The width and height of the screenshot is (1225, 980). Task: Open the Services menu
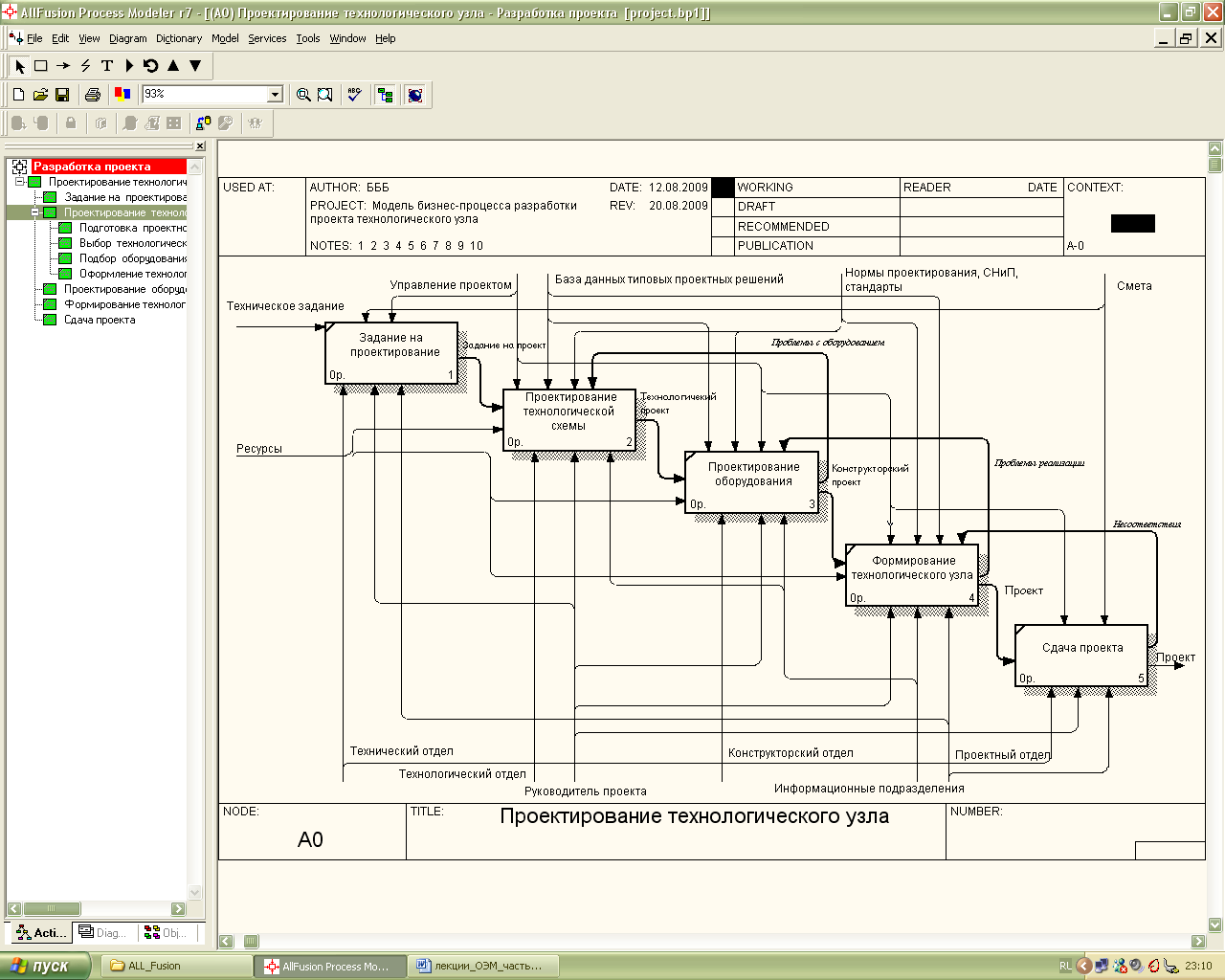click(x=267, y=38)
